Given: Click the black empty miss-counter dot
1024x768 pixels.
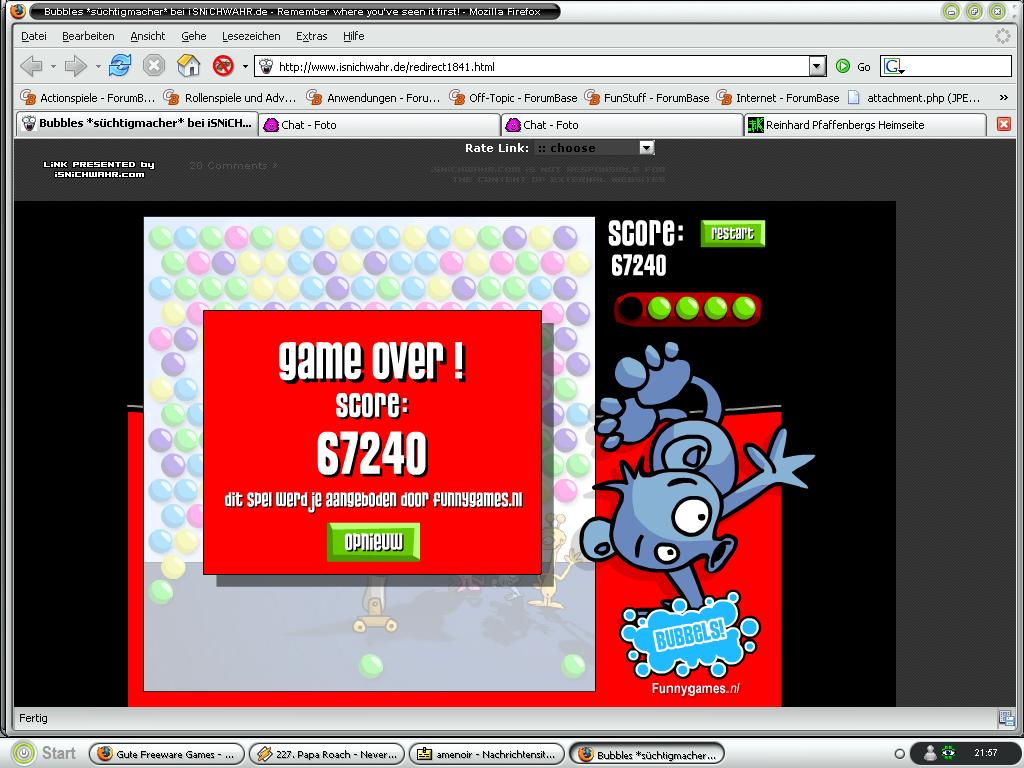Looking at the screenshot, I should (x=630, y=308).
